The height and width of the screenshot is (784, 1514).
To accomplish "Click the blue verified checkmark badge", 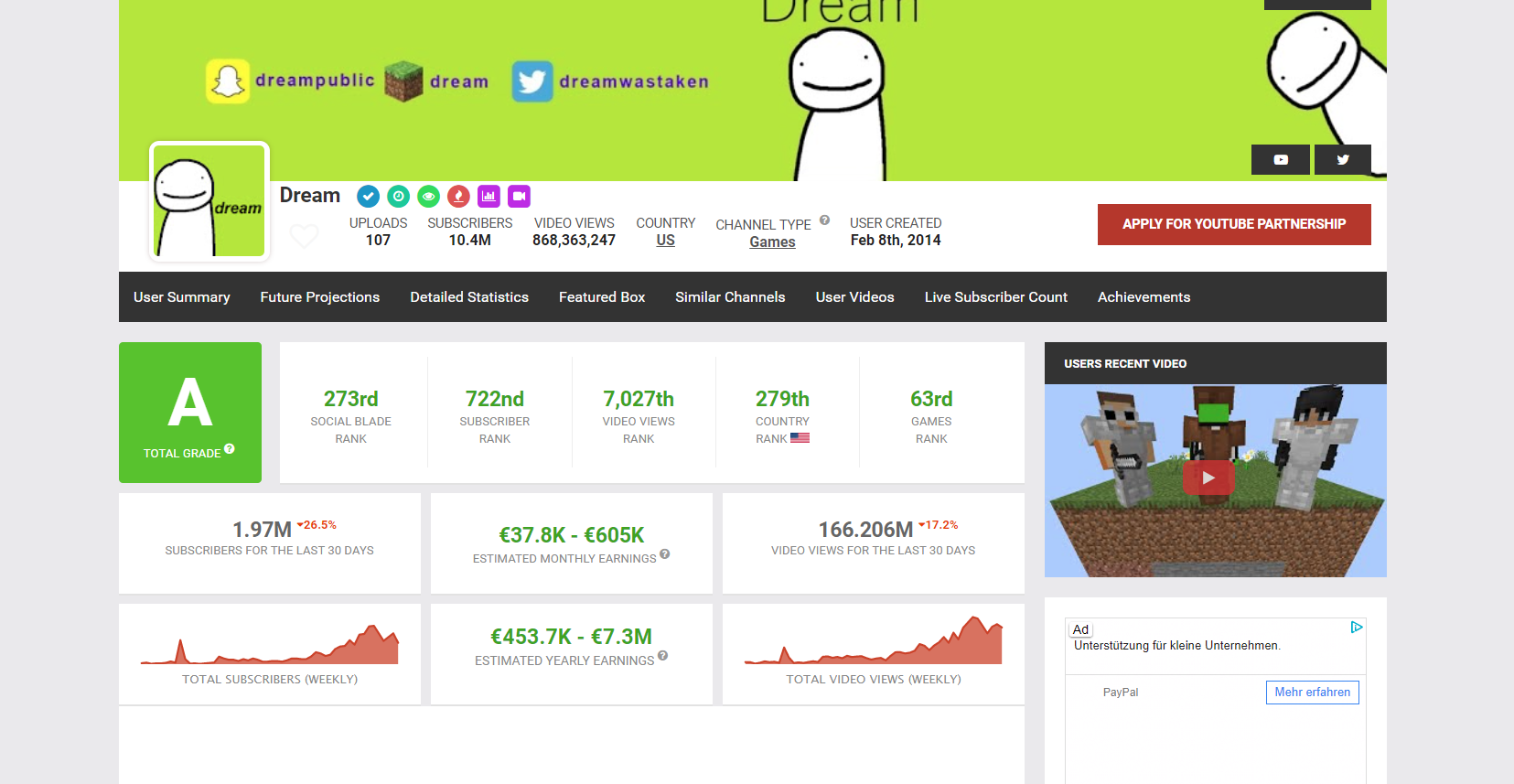I will tap(368, 196).
